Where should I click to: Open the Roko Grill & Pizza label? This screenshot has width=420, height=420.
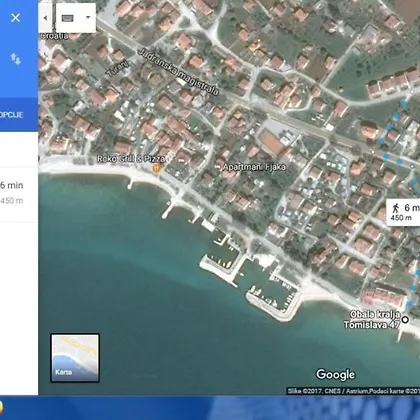[x=131, y=159]
